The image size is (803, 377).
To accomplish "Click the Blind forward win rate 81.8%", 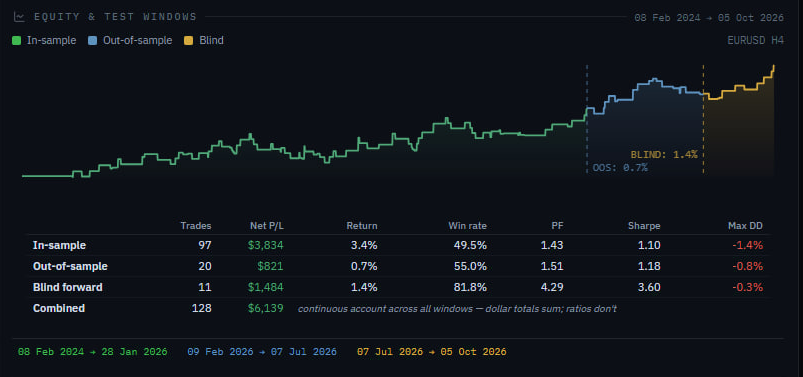I will tap(470, 287).
